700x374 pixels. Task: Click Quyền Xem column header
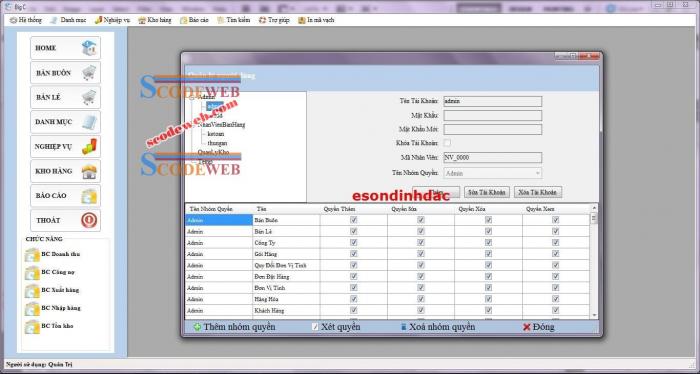pyautogui.click(x=556, y=209)
